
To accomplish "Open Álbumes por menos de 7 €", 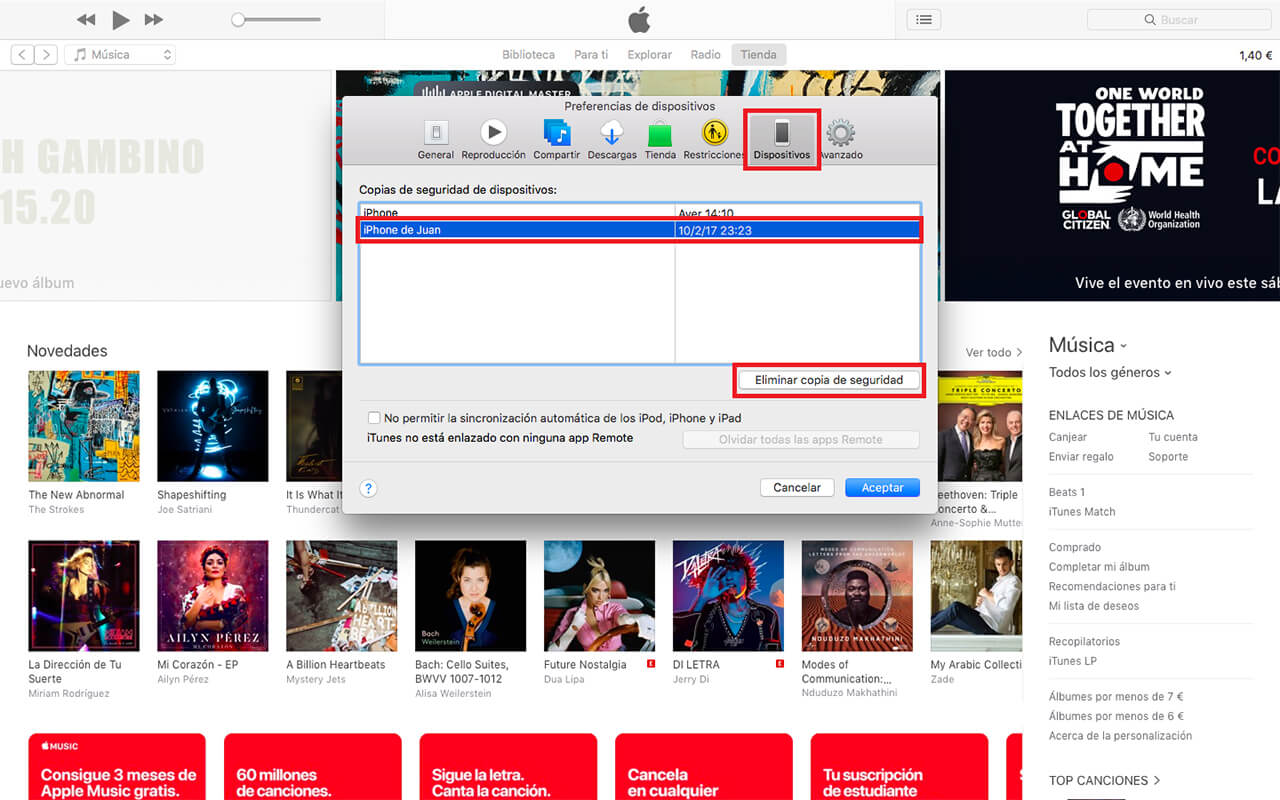I will (1116, 697).
